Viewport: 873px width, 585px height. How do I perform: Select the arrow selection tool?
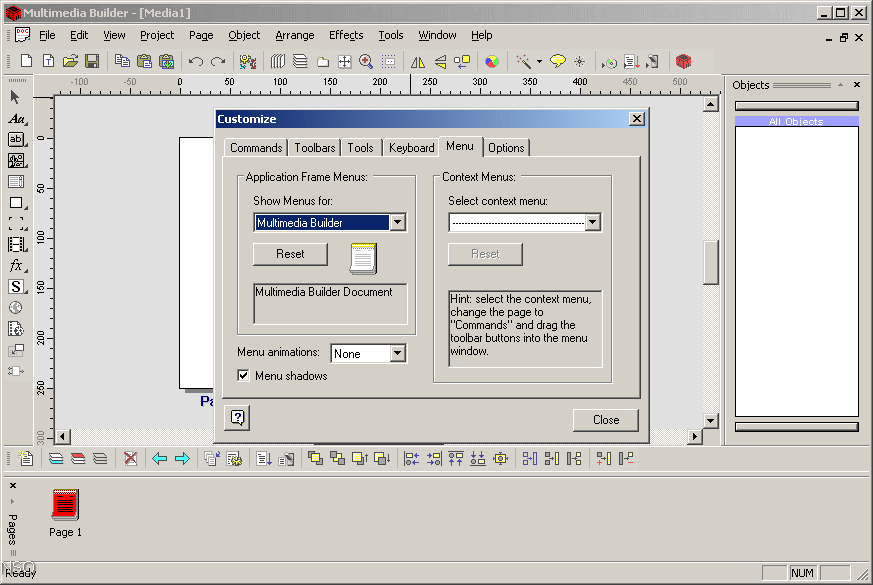(14, 97)
